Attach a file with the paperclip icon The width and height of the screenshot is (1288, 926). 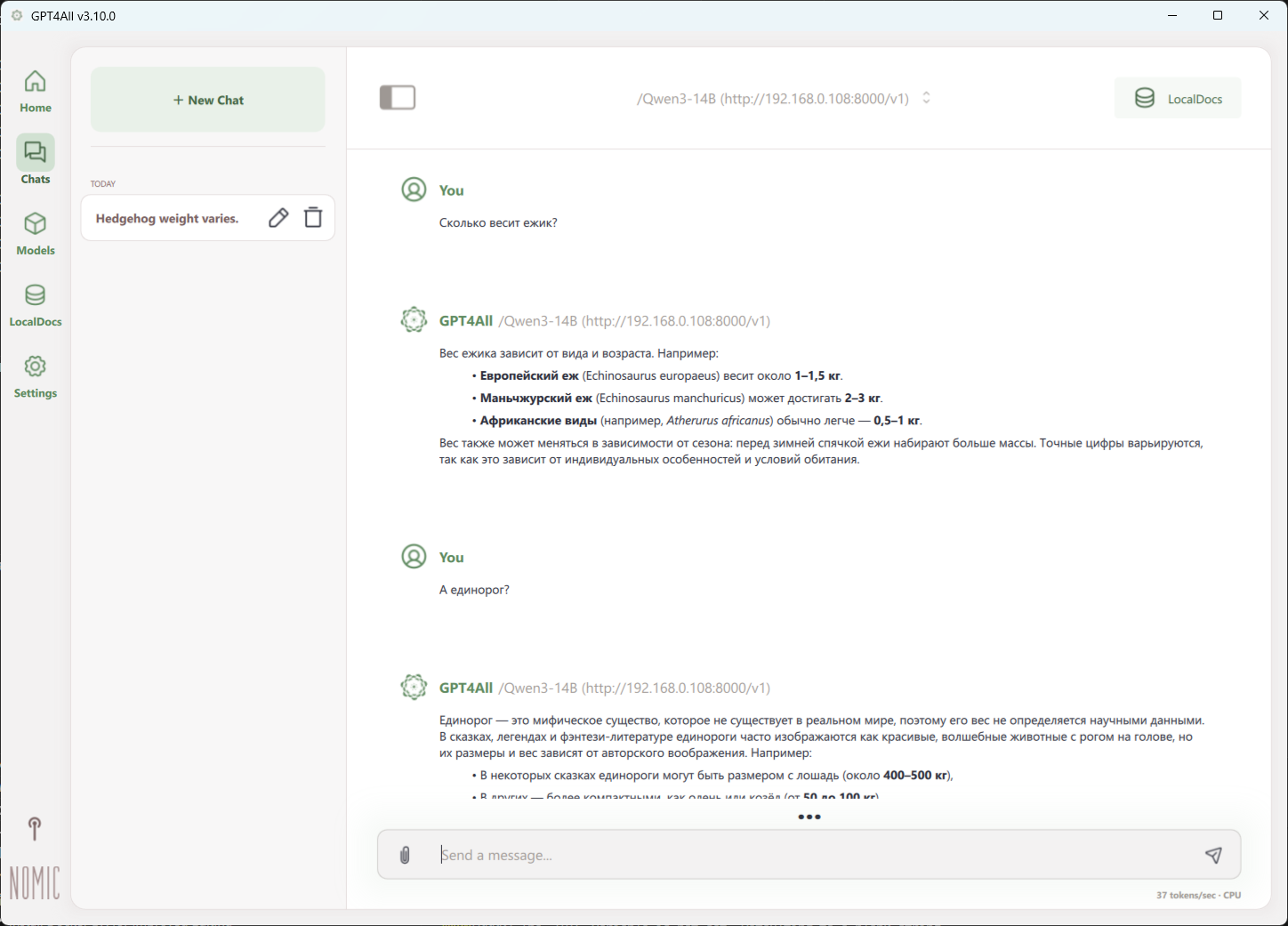pos(405,855)
